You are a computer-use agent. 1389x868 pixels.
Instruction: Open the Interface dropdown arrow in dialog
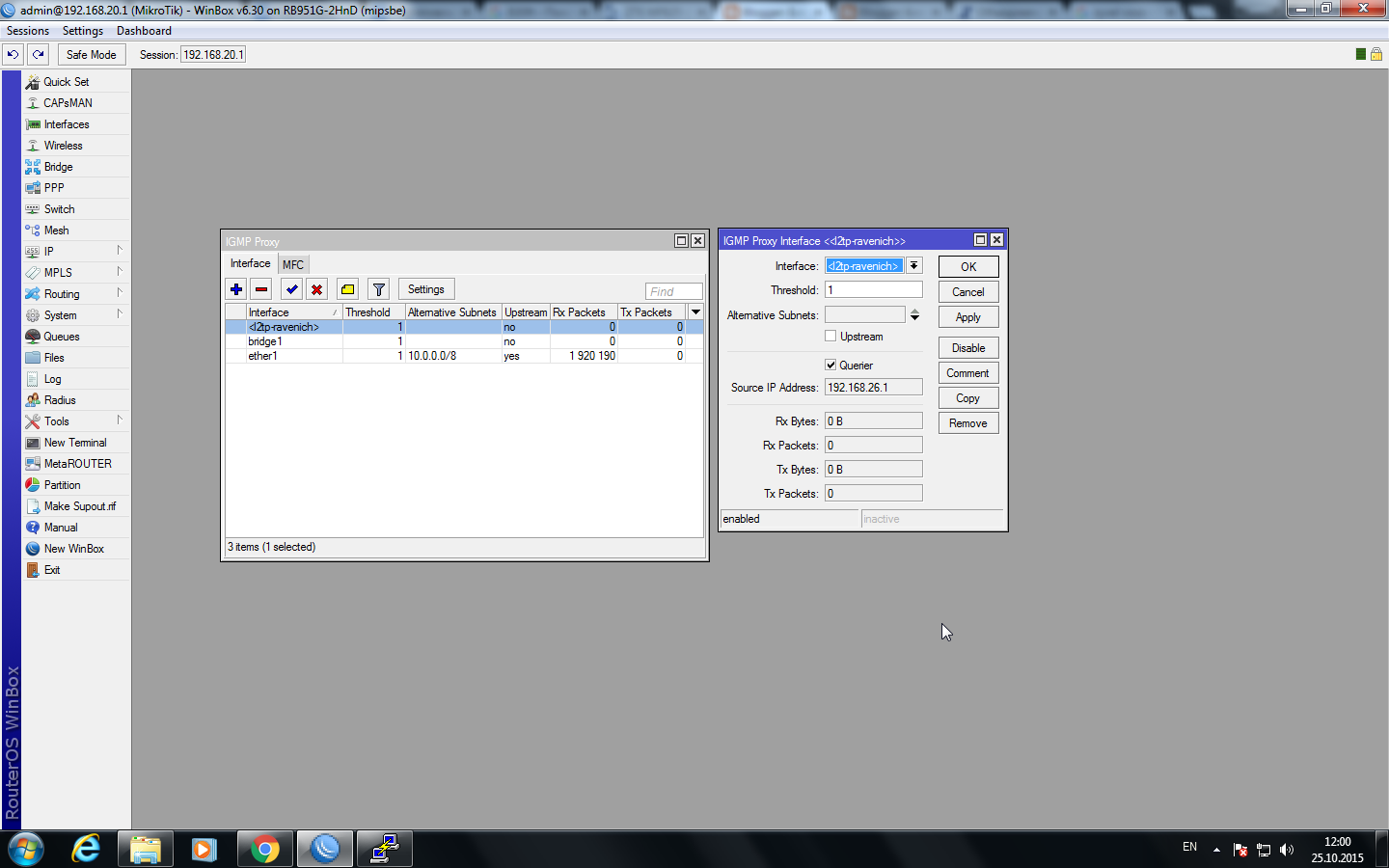pyautogui.click(x=913, y=265)
